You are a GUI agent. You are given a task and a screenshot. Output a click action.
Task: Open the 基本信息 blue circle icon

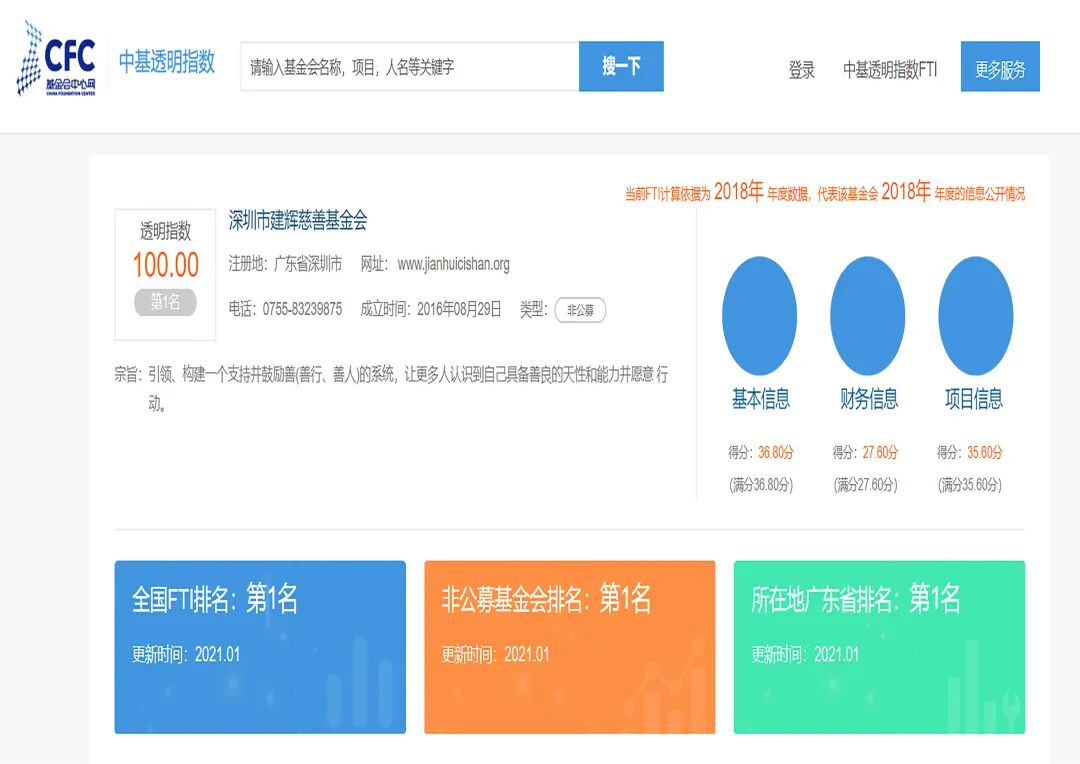pyautogui.click(x=760, y=312)
